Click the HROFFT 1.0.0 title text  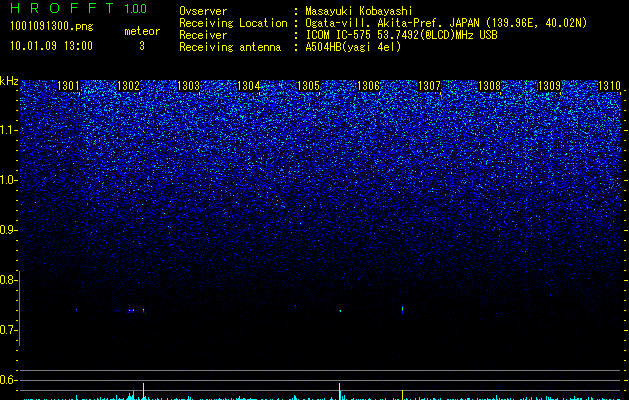click(x=78, y=8)
